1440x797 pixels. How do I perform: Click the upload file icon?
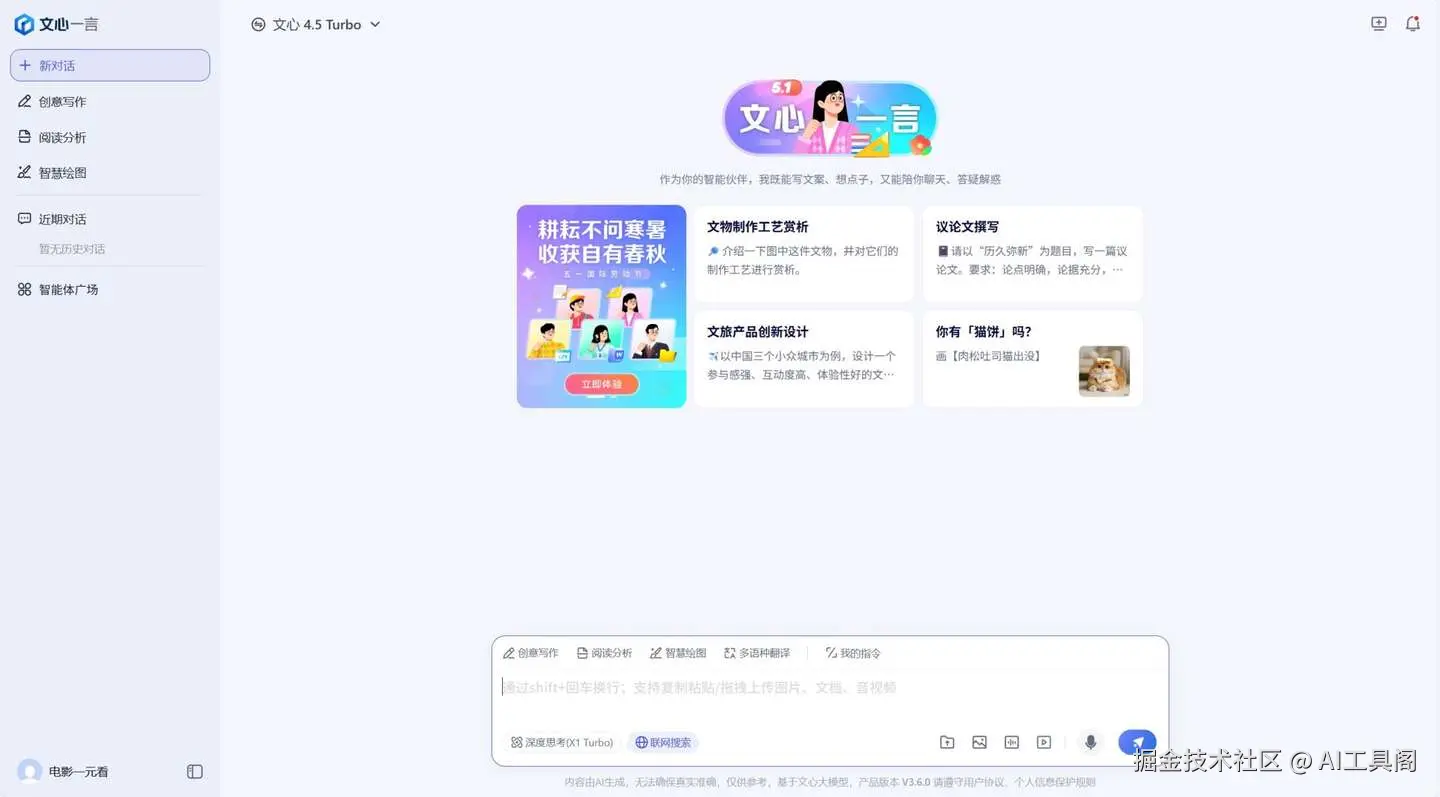(947, 742)
